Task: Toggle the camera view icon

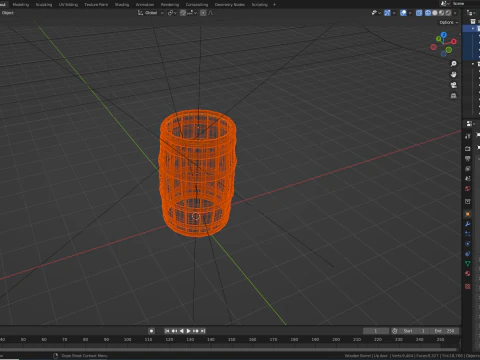Action: [454, 85]
